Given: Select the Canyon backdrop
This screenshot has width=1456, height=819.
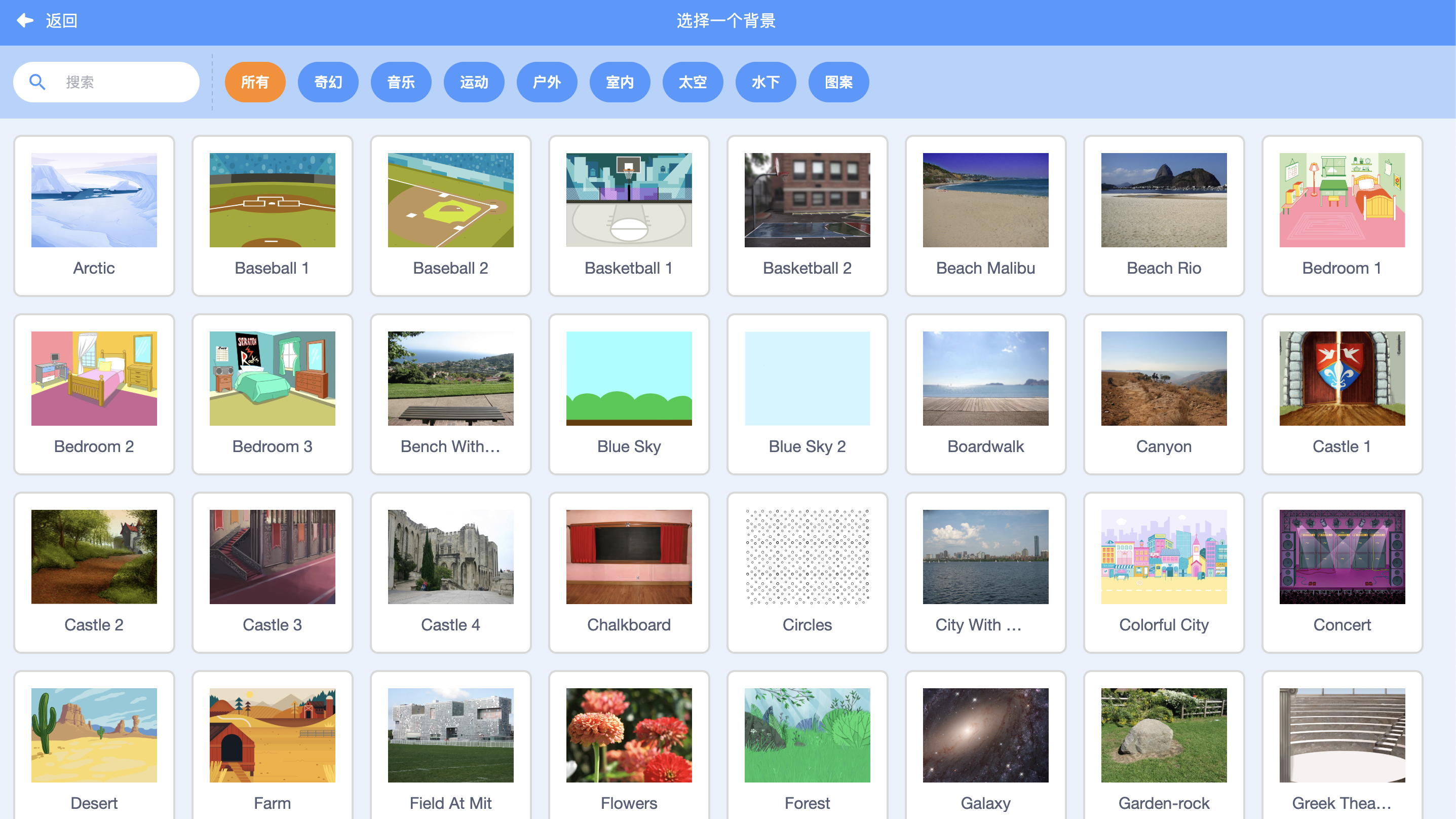Looking at the screenshot, I should coord(1164,394).
